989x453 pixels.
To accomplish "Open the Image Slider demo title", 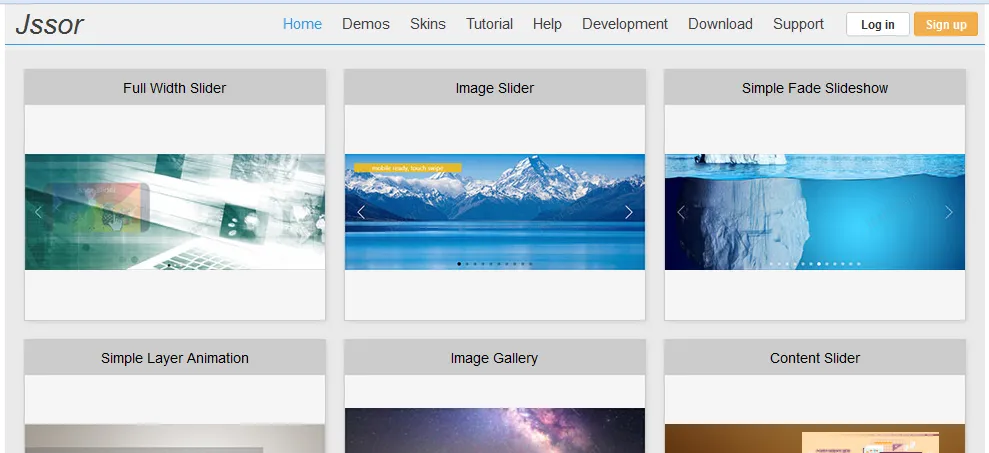I will (494, 88).
